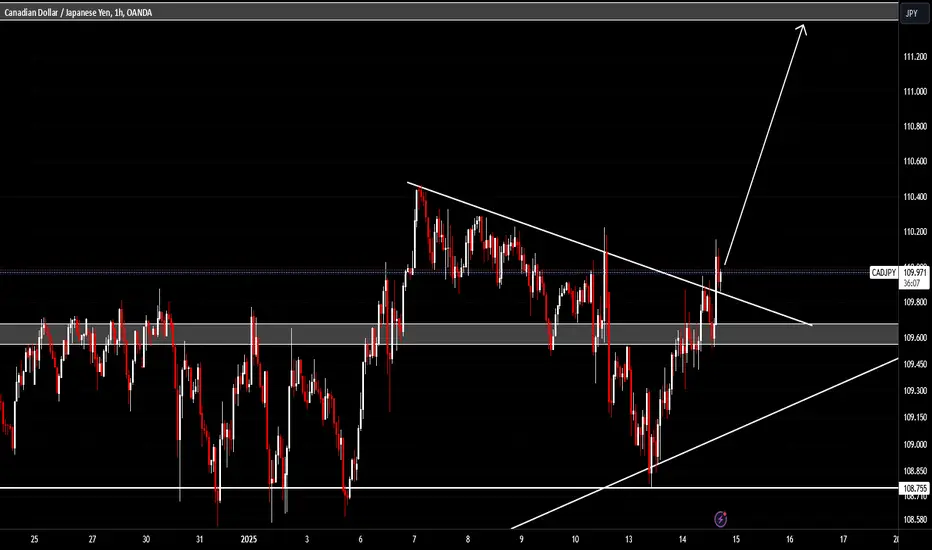Viewport: 932px width, 550px height.
Task: Click the candle countdown timer 36:07
Action: point(912,284)
